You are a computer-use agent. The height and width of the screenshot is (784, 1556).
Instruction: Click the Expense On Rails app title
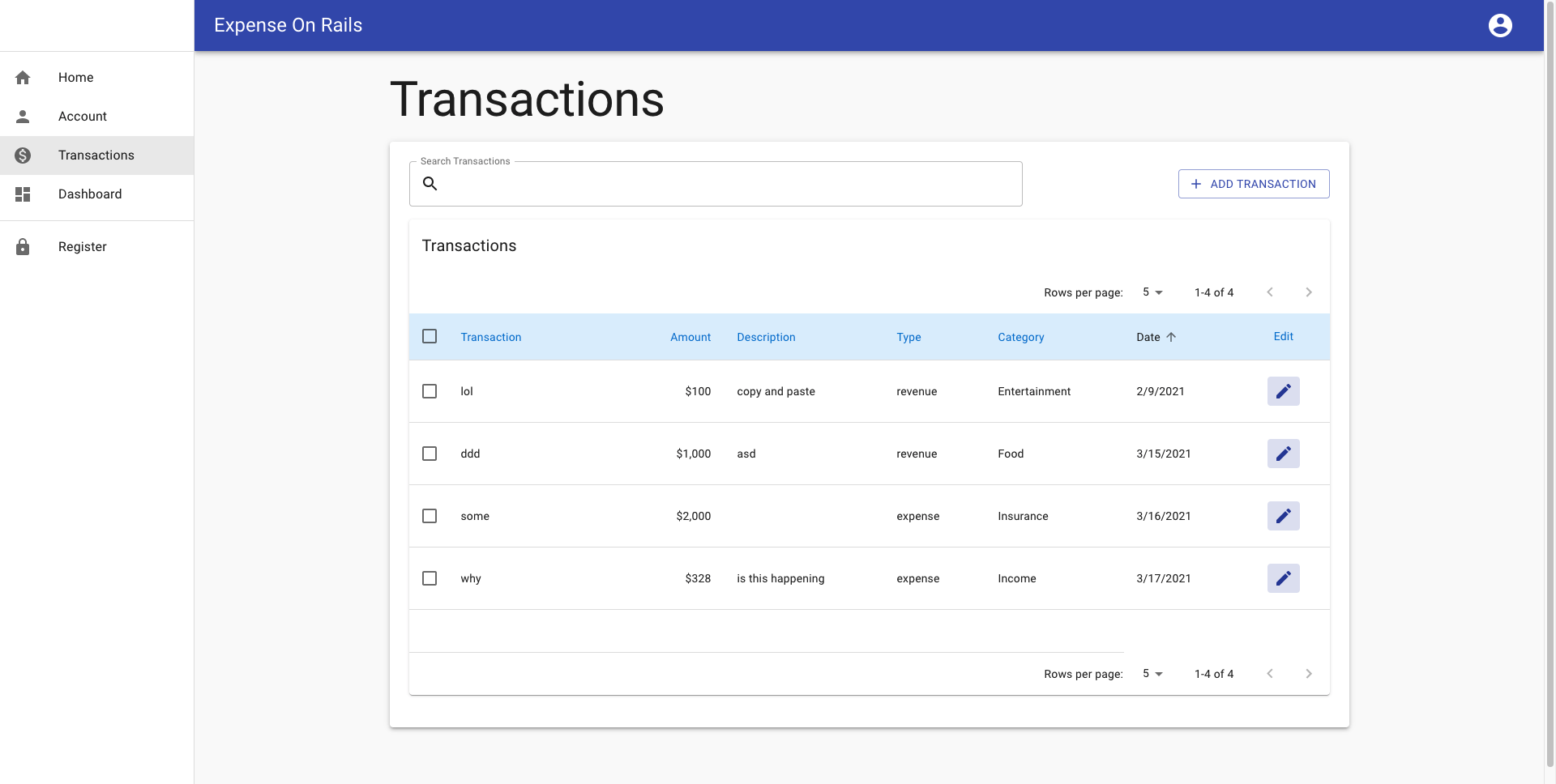pyautogui.click(x=288, y=25)
